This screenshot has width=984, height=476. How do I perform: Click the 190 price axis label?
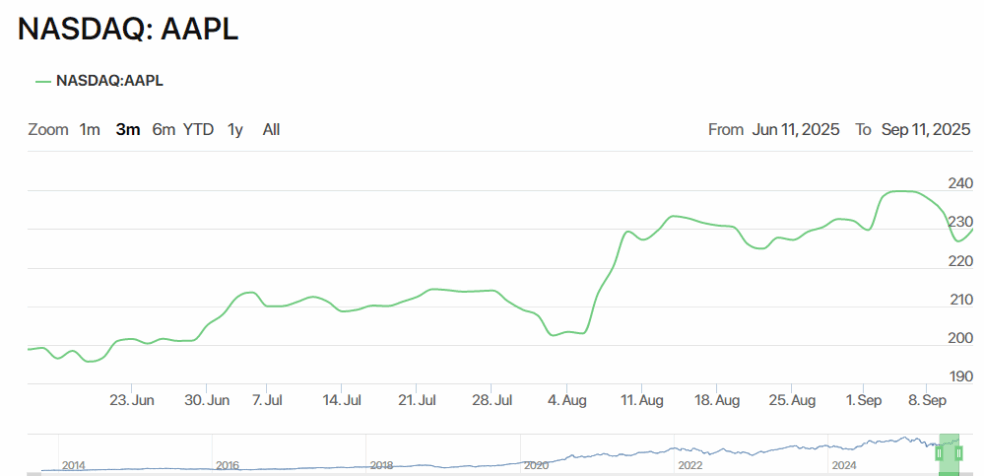961,376
